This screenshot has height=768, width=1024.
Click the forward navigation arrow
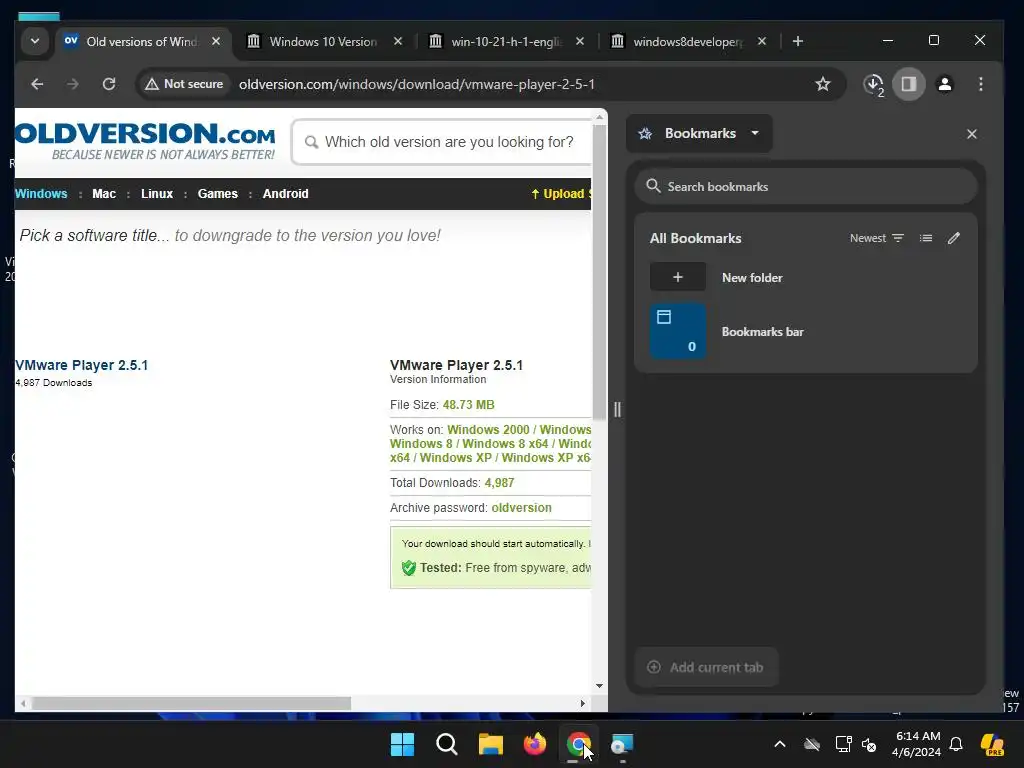coord(72,84)
